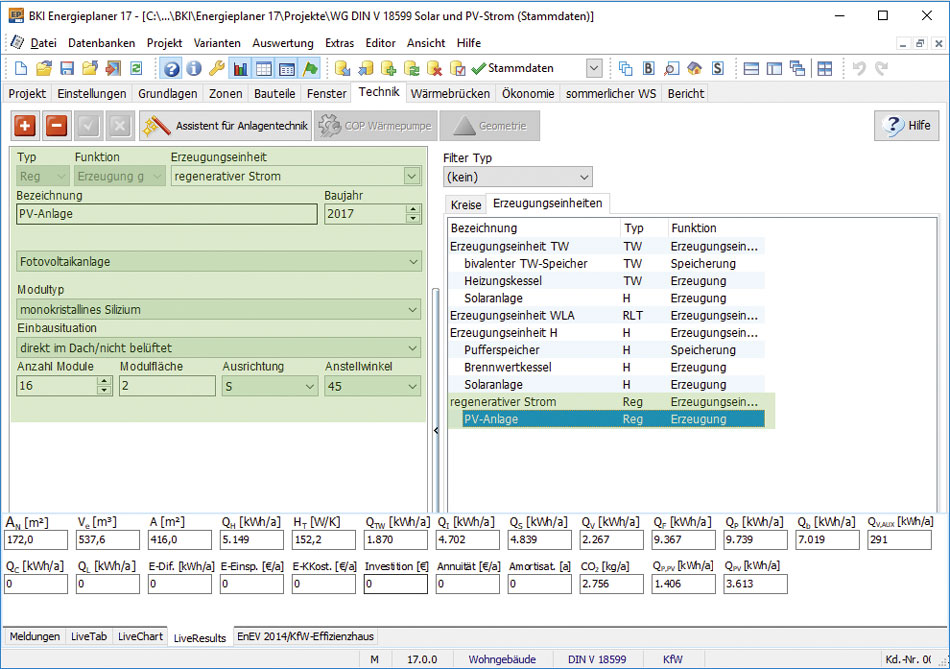Switch to the sommerlicher WS tab
This screenshot has width=950, height=669.
pos(611,93)
